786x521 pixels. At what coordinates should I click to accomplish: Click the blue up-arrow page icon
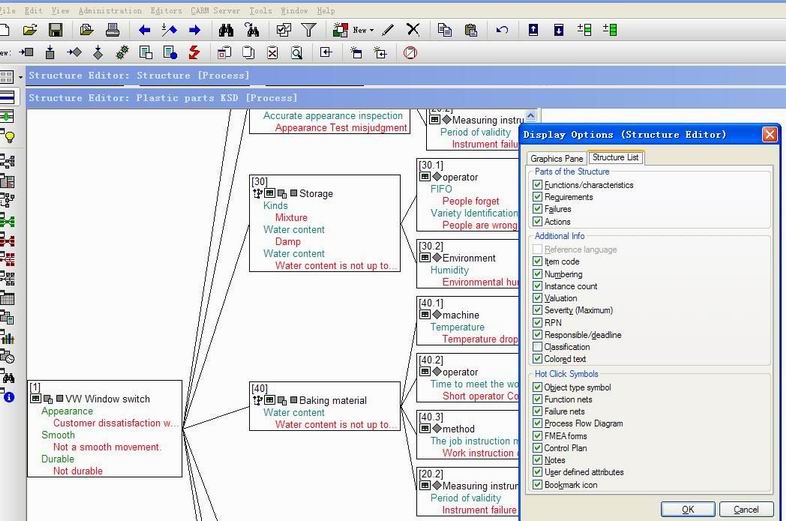click(x=533, y=30)
